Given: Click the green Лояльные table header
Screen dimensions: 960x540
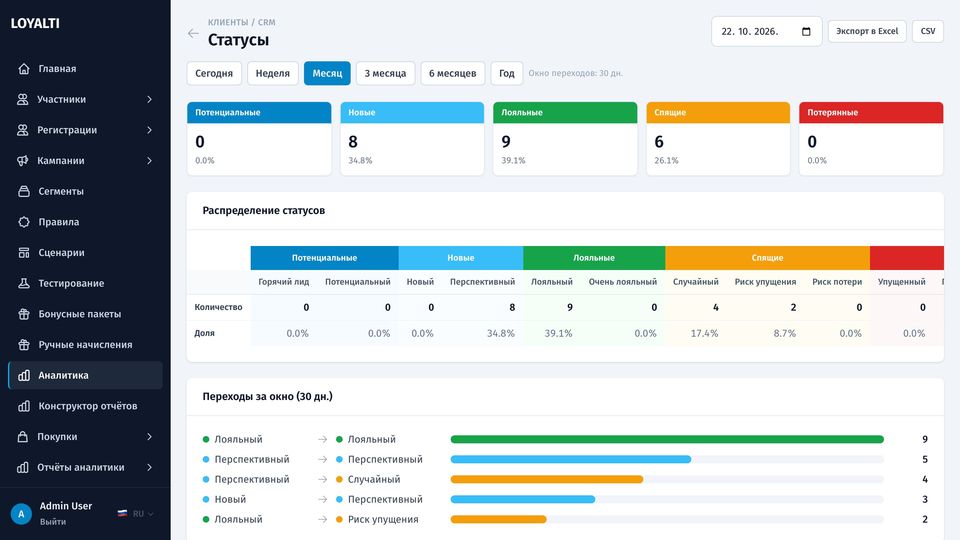Looking at the screenshot, I should coord(594,258).
